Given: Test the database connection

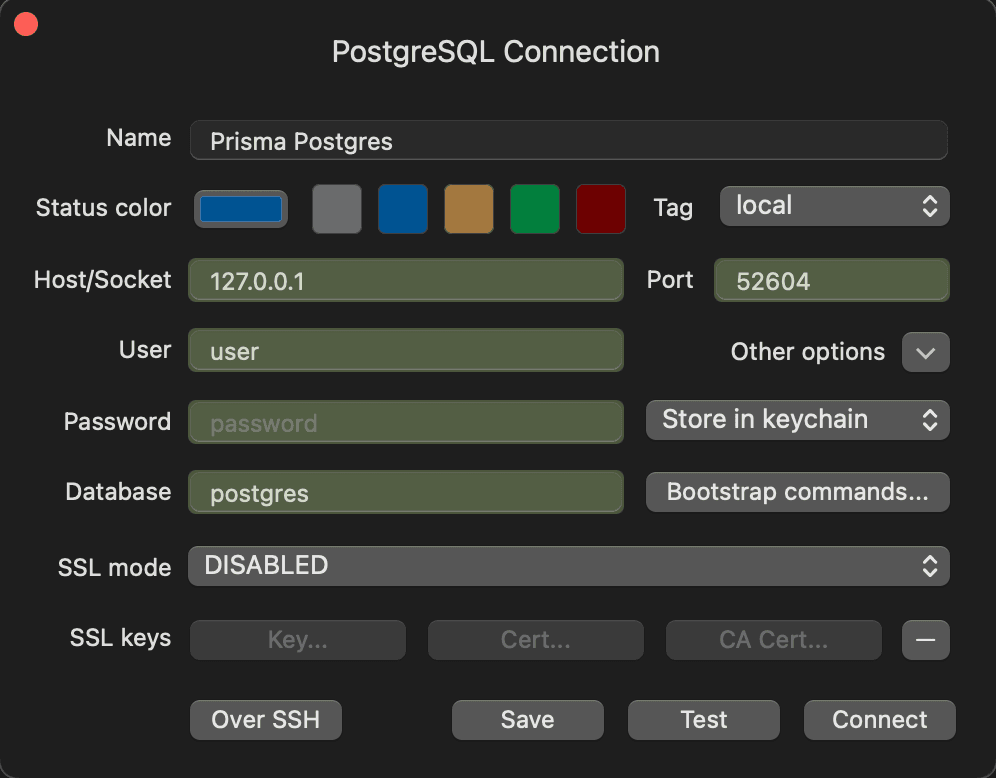Looking at the screenshot, I should (703, 719).
